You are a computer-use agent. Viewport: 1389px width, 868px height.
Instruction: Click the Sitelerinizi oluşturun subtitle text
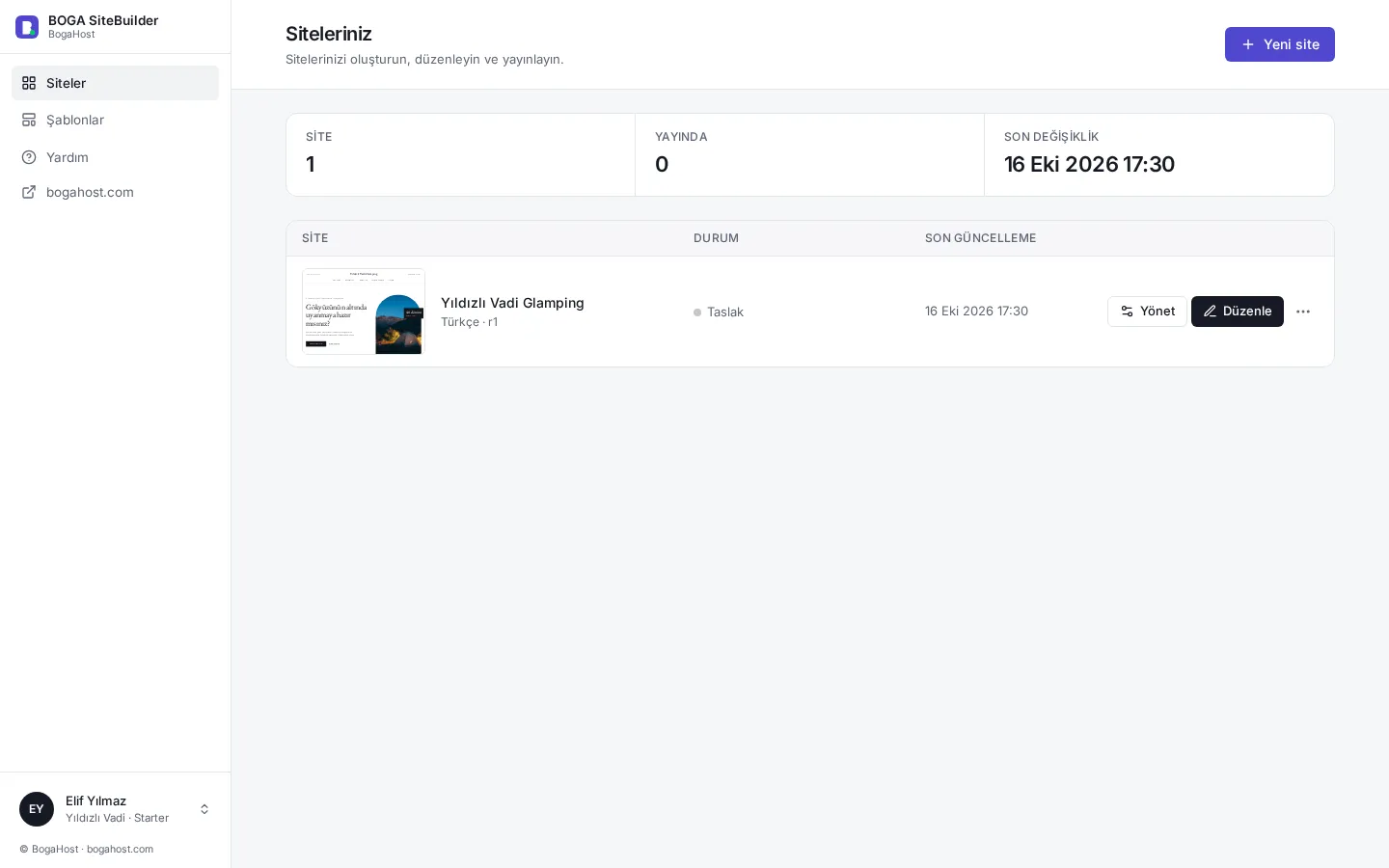(x=424, y=59)
